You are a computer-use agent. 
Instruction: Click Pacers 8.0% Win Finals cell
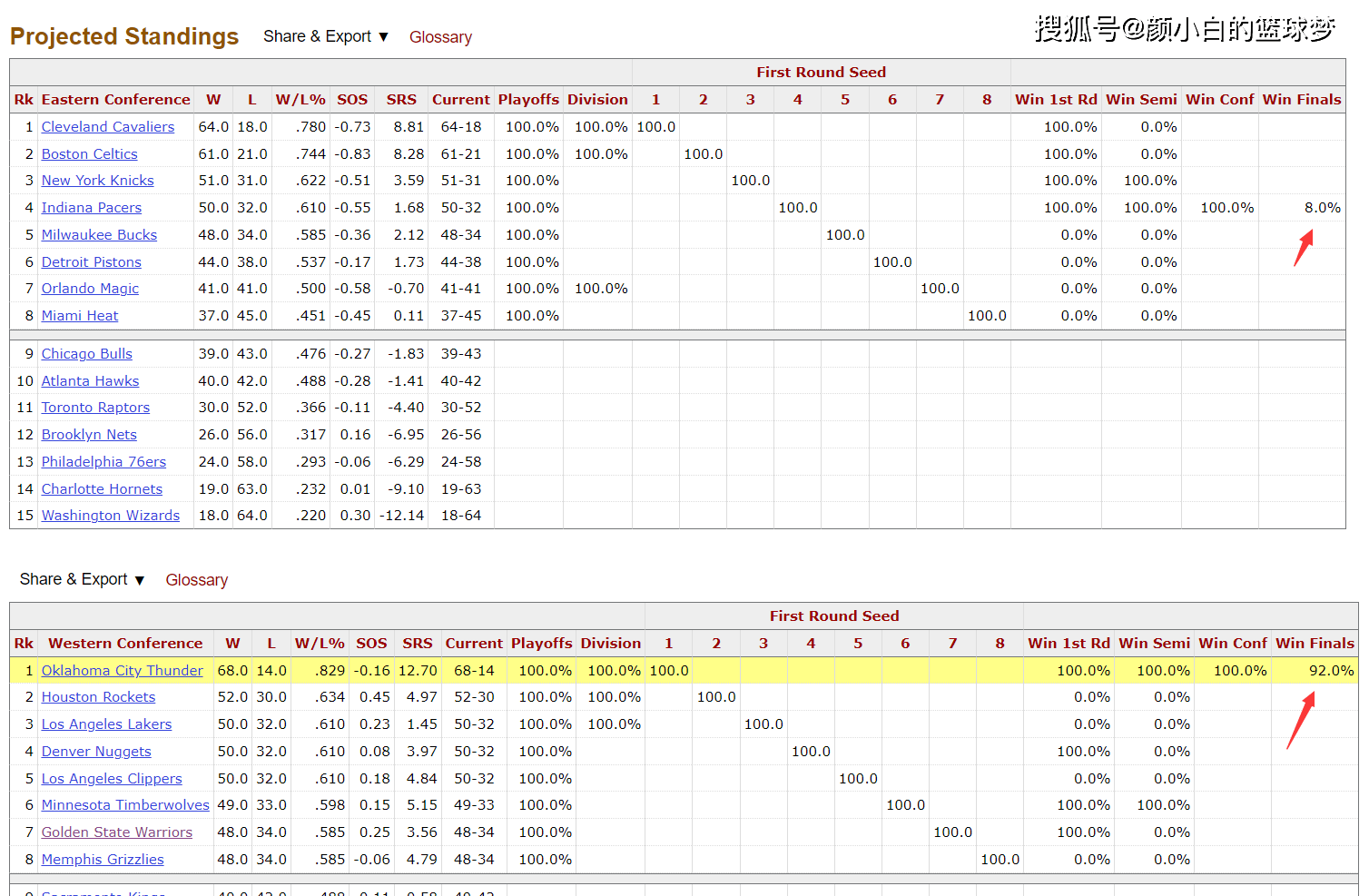pyautogui.click(x=1302, y=208)
